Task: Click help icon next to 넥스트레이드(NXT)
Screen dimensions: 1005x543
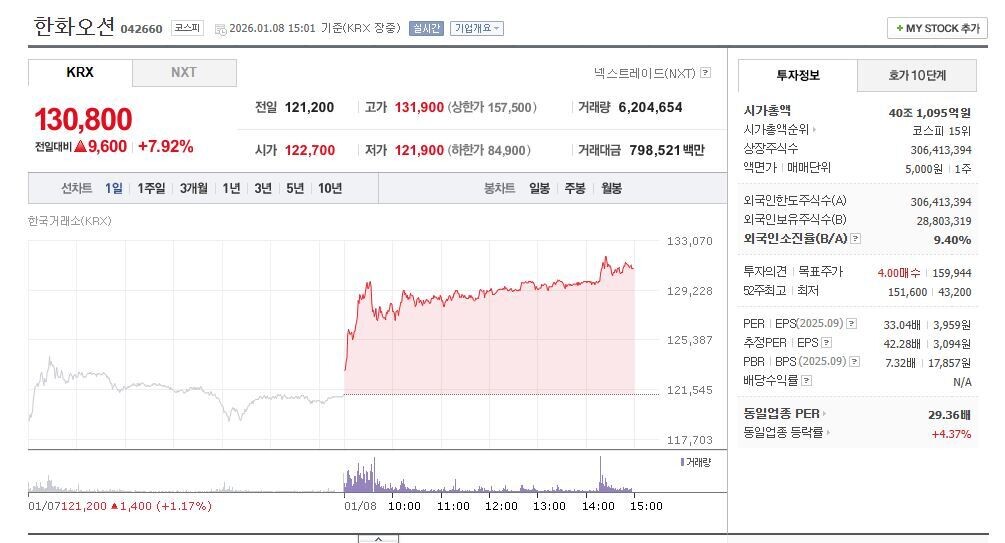Action: click(x=705, y=72)
